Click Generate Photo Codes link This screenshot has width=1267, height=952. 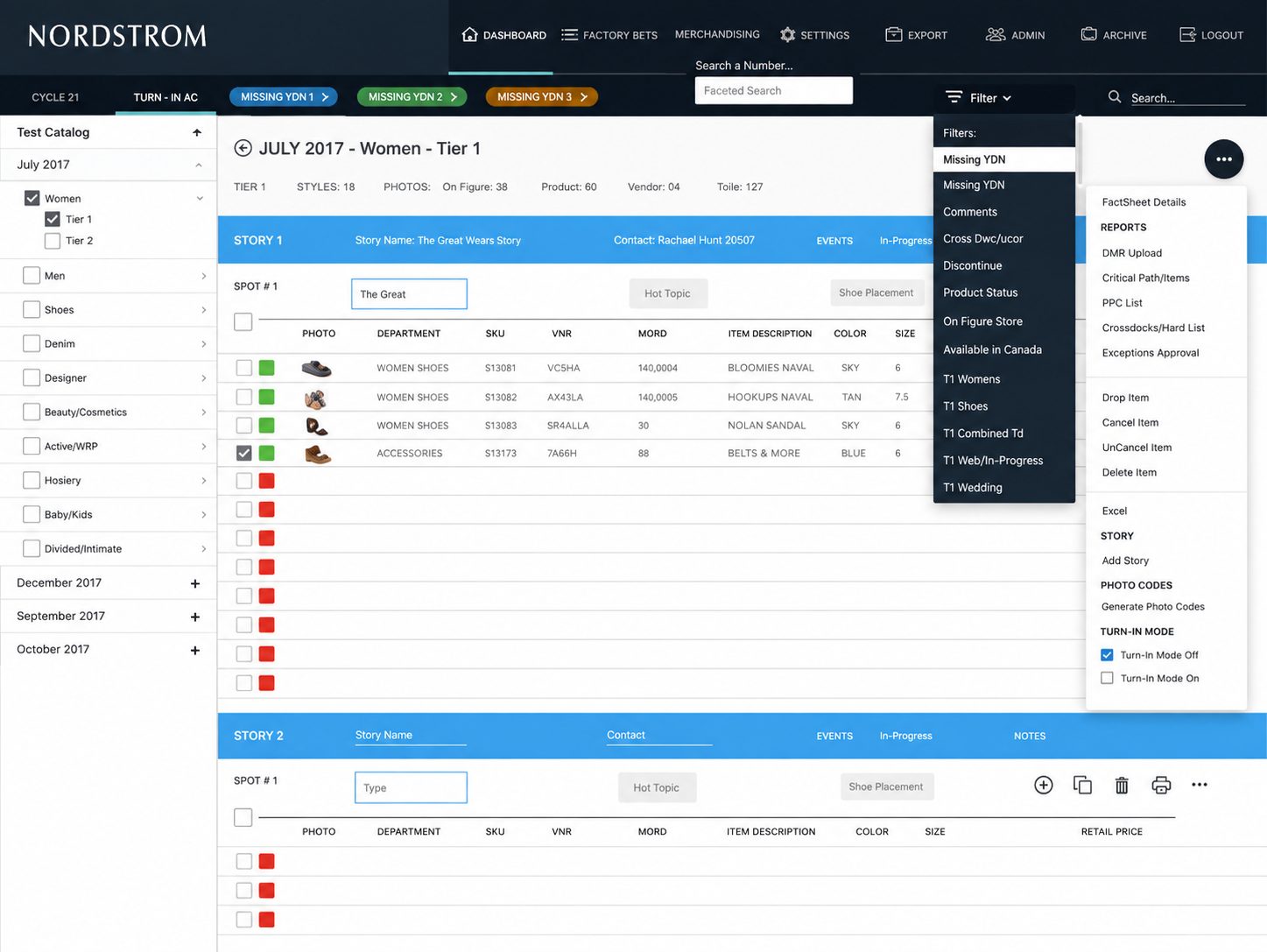(1152, 606)
